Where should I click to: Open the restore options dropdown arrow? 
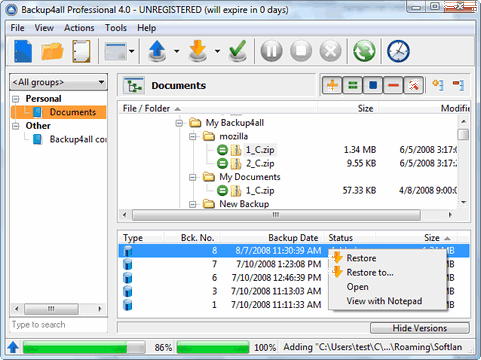point(217,51)
